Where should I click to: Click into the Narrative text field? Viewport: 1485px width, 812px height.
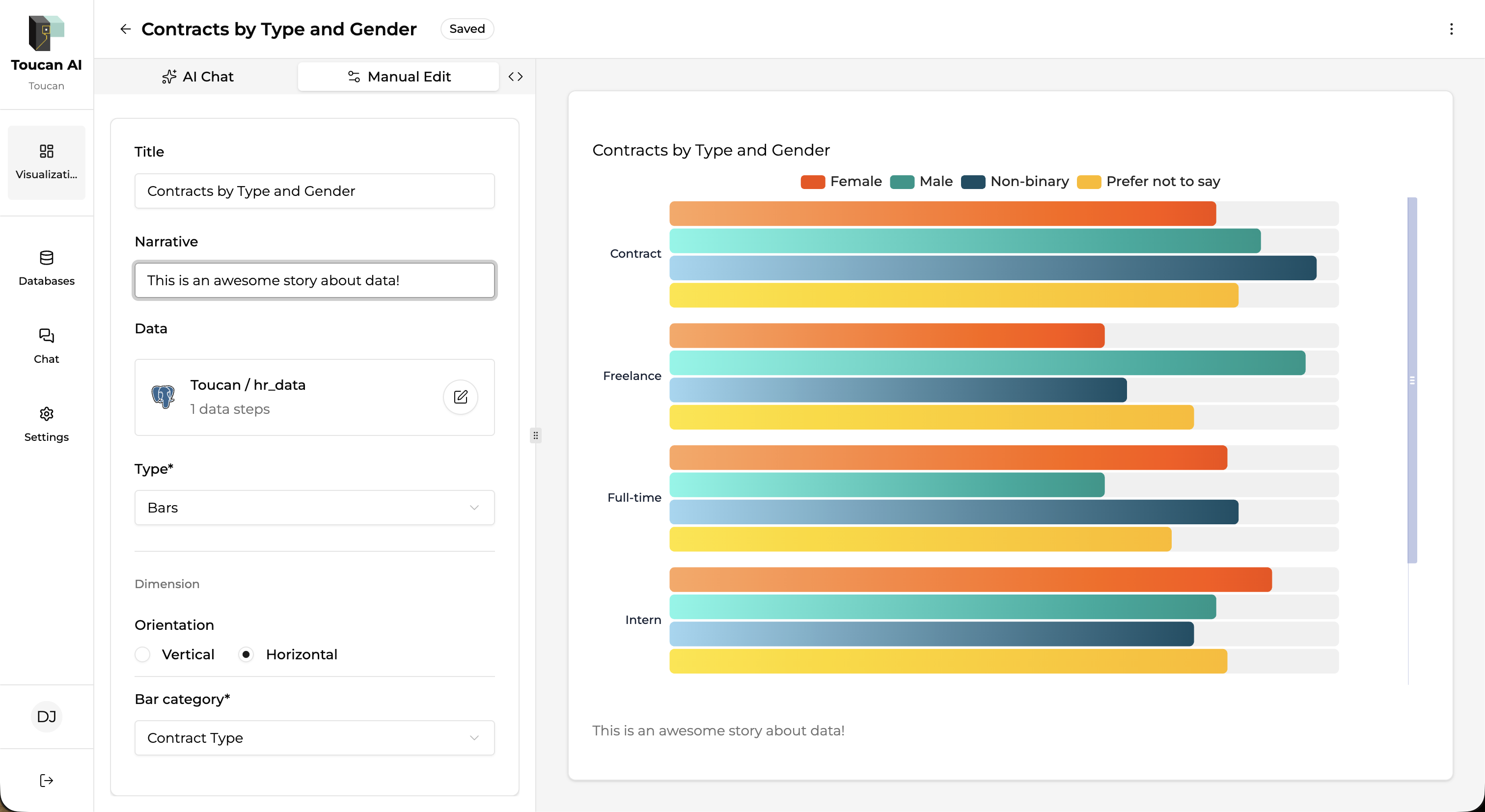314,281
